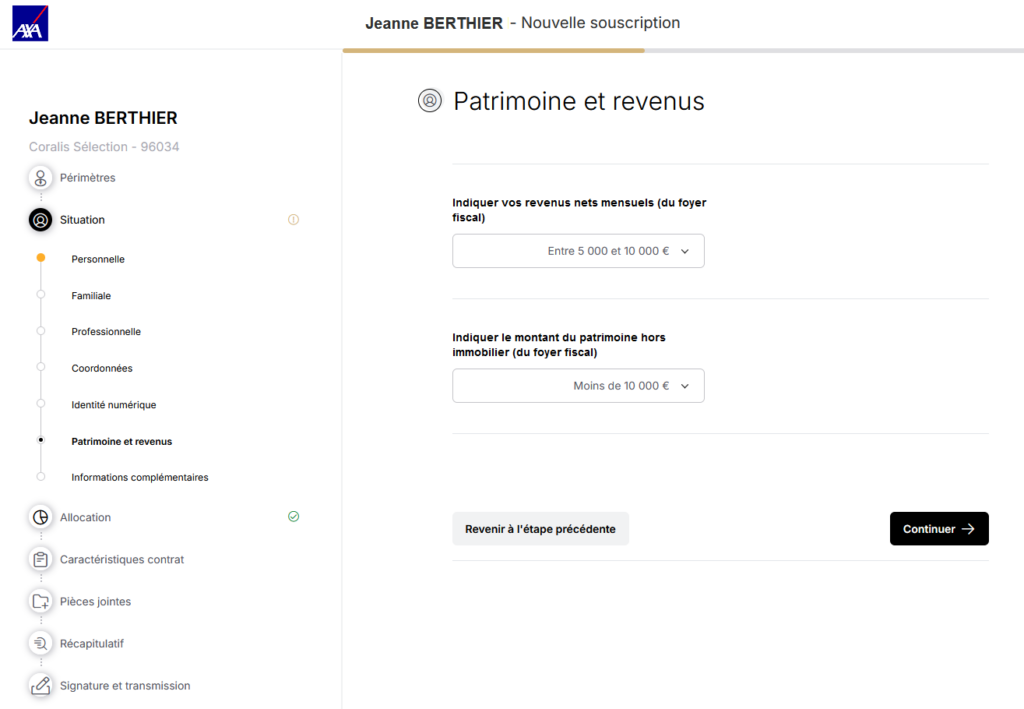Screen dimensions: 1024x709
Task: Open the Périmètres step icon
Action: tap(41, 178)
